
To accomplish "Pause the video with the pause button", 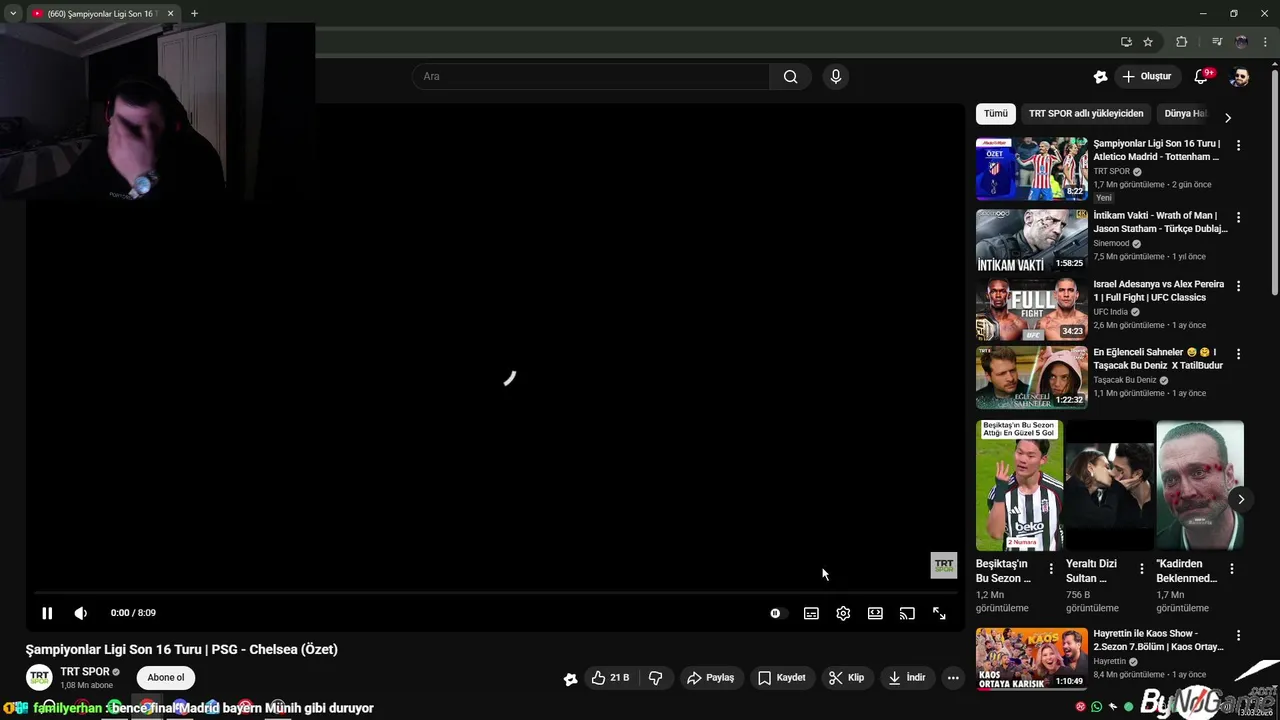I will click(x=47, y=613).
